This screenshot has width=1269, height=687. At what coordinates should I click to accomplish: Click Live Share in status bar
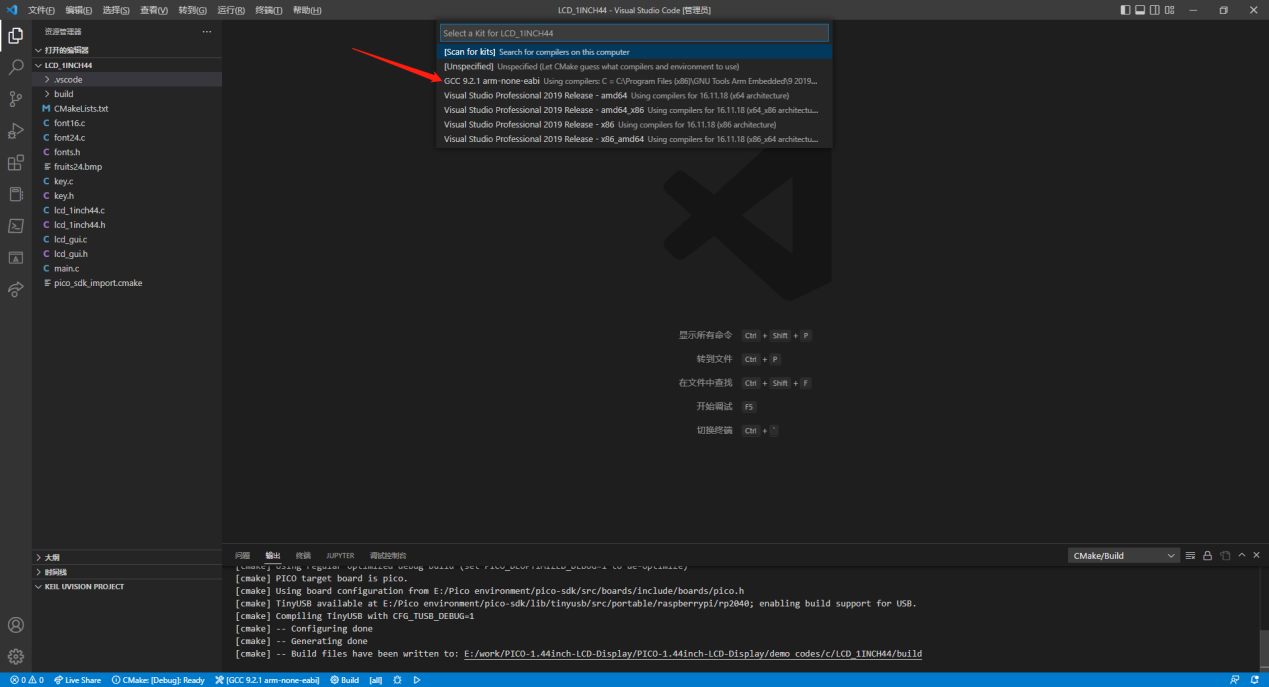(77, 680)
